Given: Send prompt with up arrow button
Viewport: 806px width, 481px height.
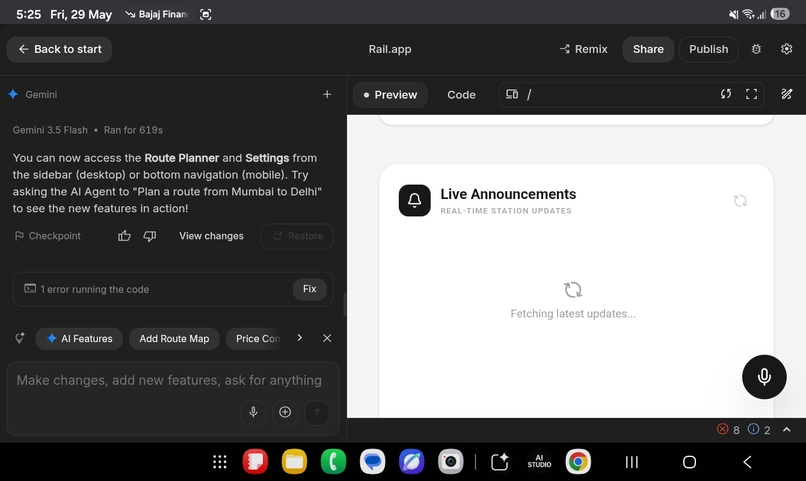Looking at the screenshot, I should (317, 412).
